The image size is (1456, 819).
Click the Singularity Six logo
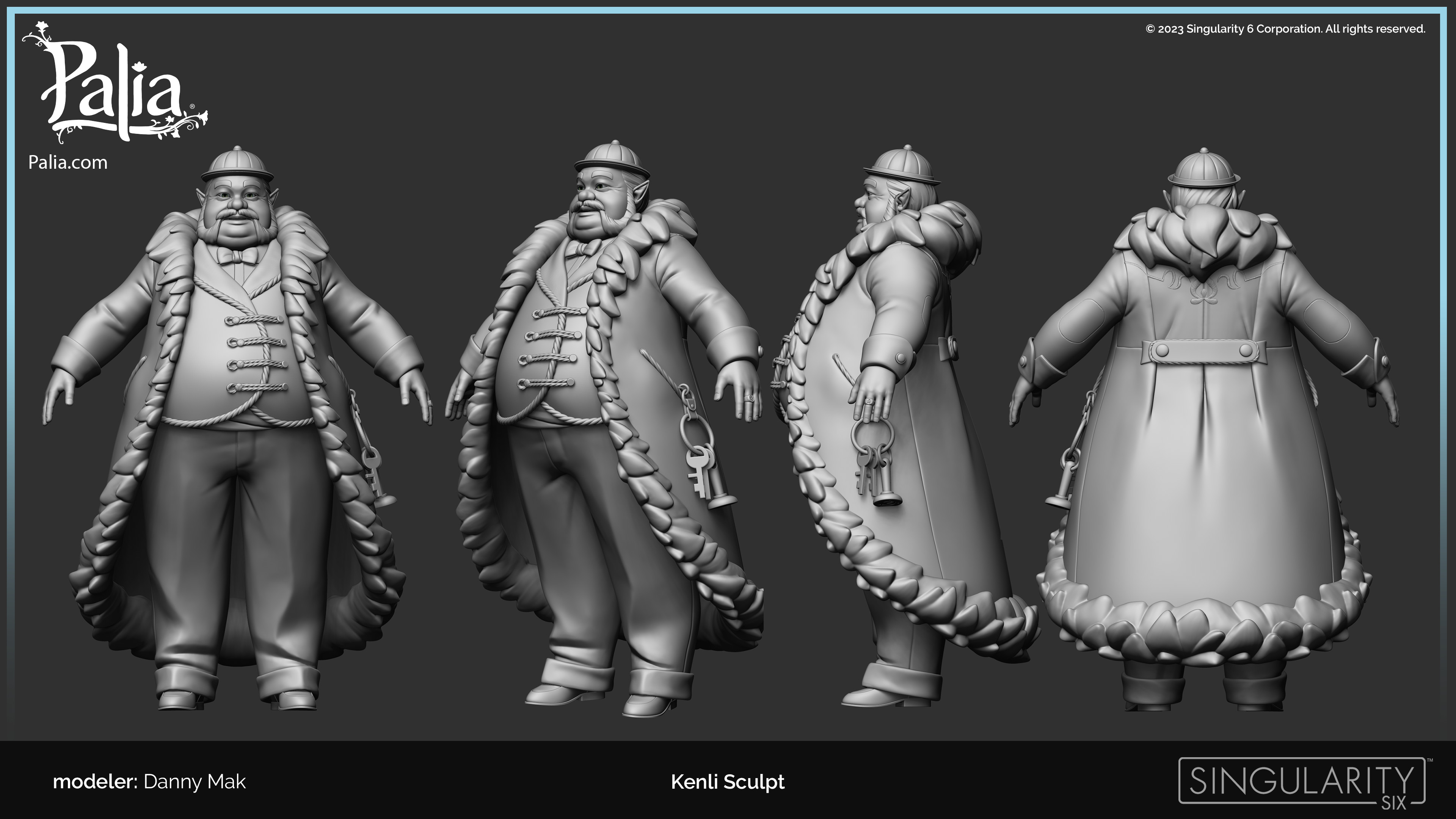coord(1301,781)
